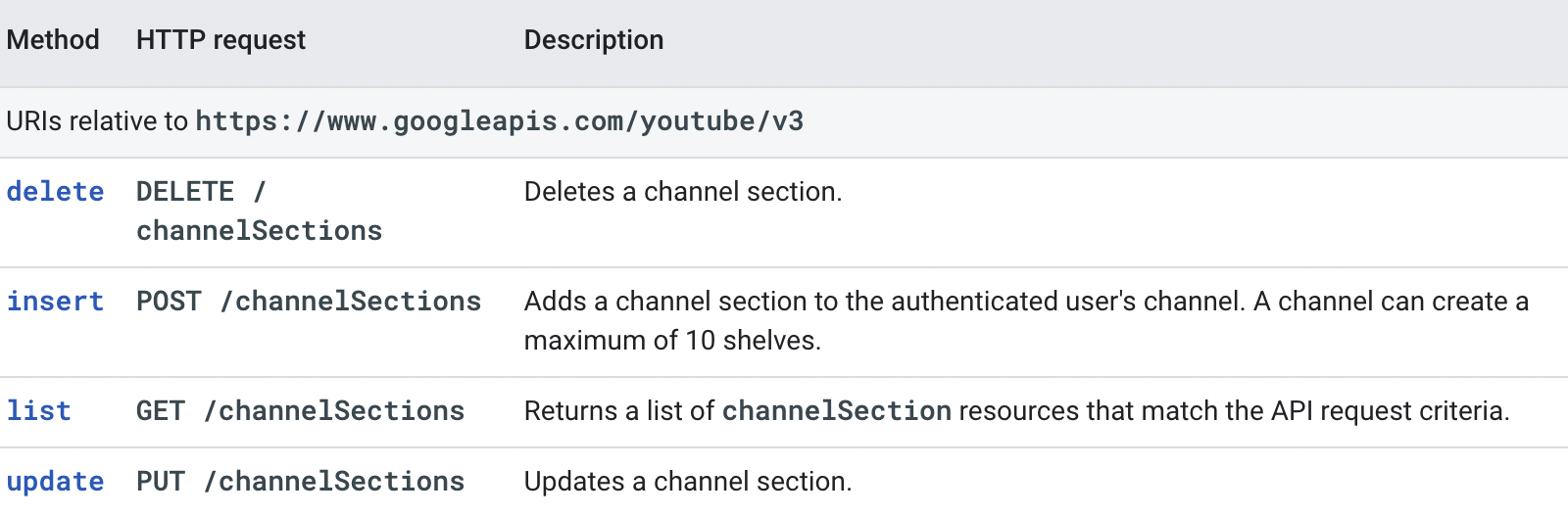The image size is (1568, 515).
Task: Click the bold channelSection resource name
Action: pyautogui.click(x=837, y=411)
